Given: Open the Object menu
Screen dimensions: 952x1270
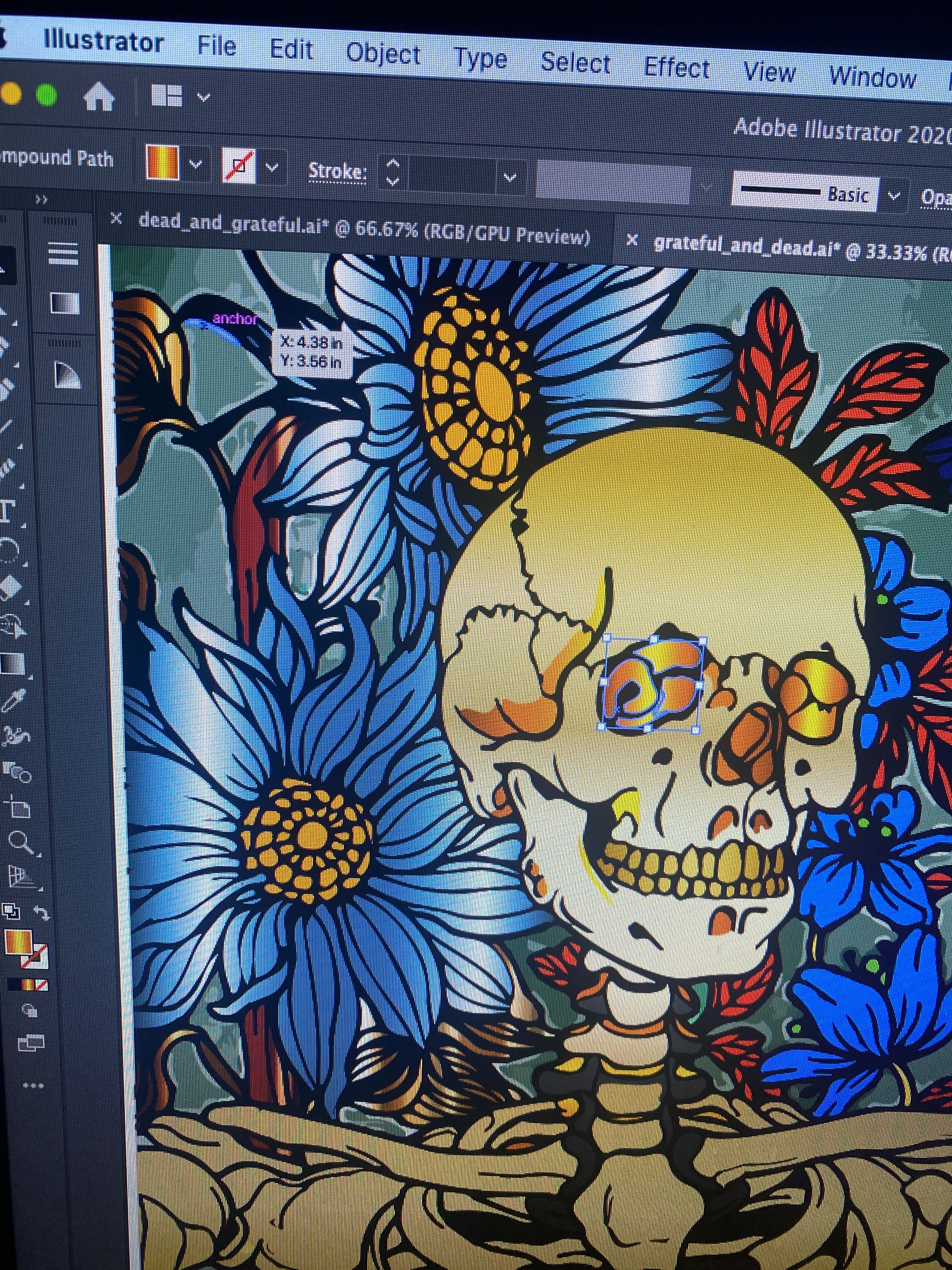Looking at the screenshot, I should [383, 54].
